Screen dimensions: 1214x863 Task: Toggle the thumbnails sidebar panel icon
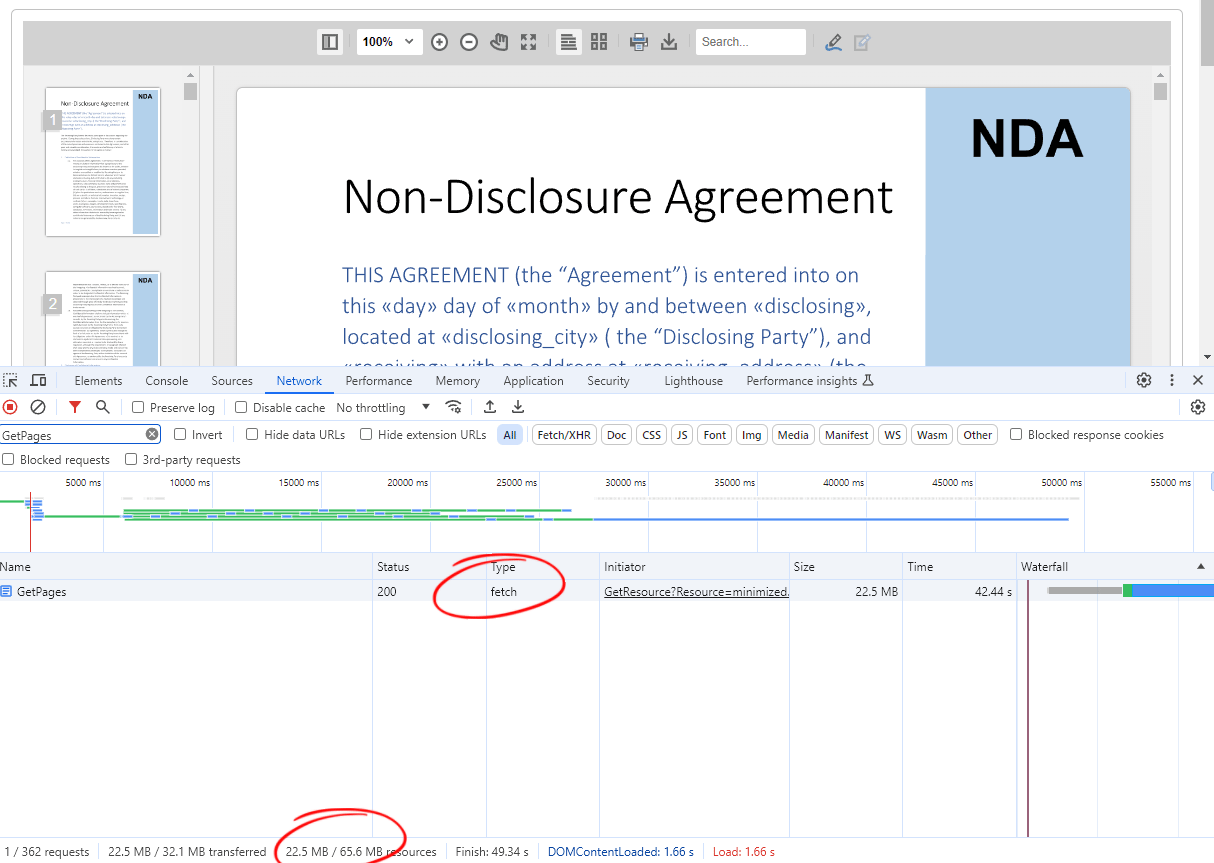click(329, 42)
